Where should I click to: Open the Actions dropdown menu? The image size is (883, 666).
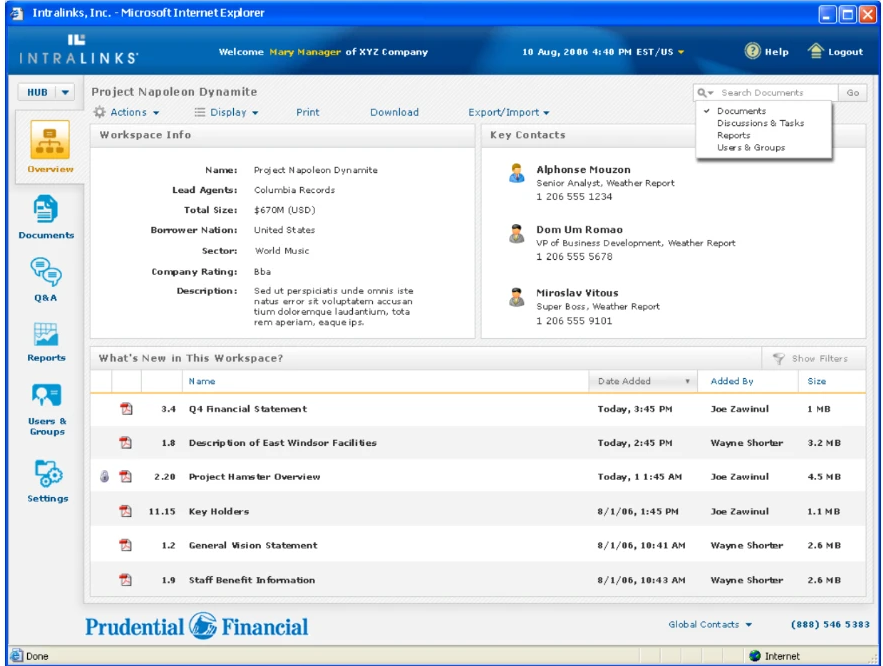(127, 112)
